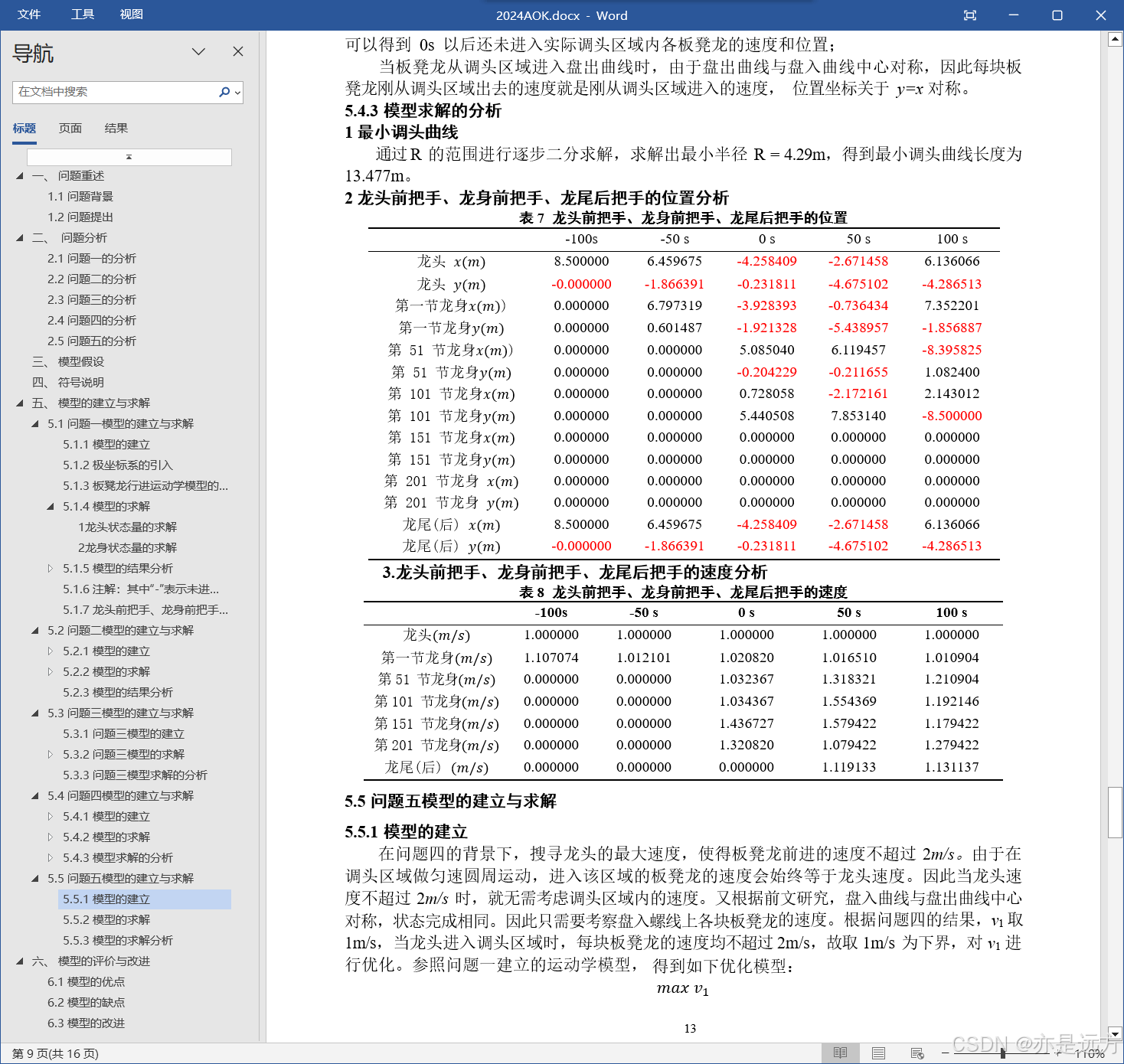Switch to the 结果 tab
1124x1064 pixels.
116,129
